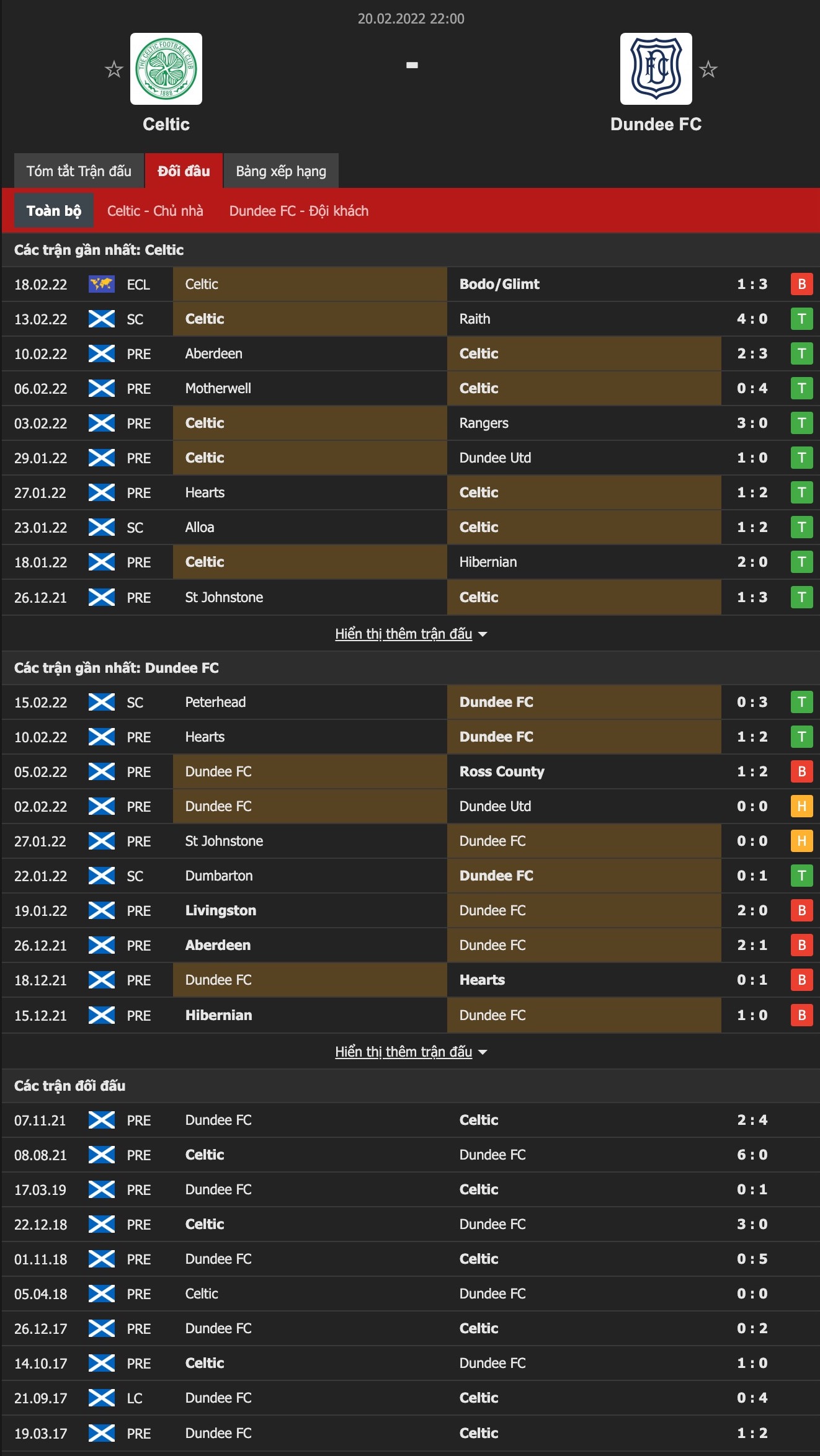
Task: Open the Celtic vs Rangers 3:0 score
Action: [x=752, y=423]
